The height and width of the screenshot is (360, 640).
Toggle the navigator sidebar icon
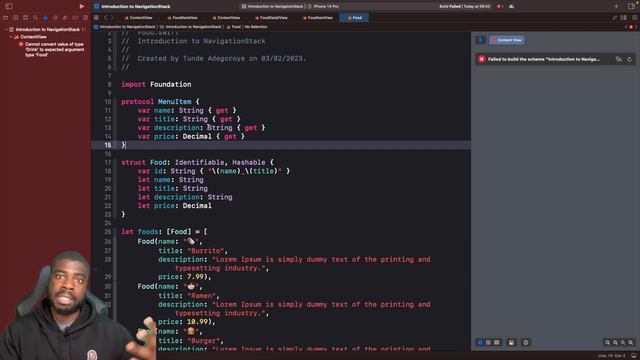9,6
